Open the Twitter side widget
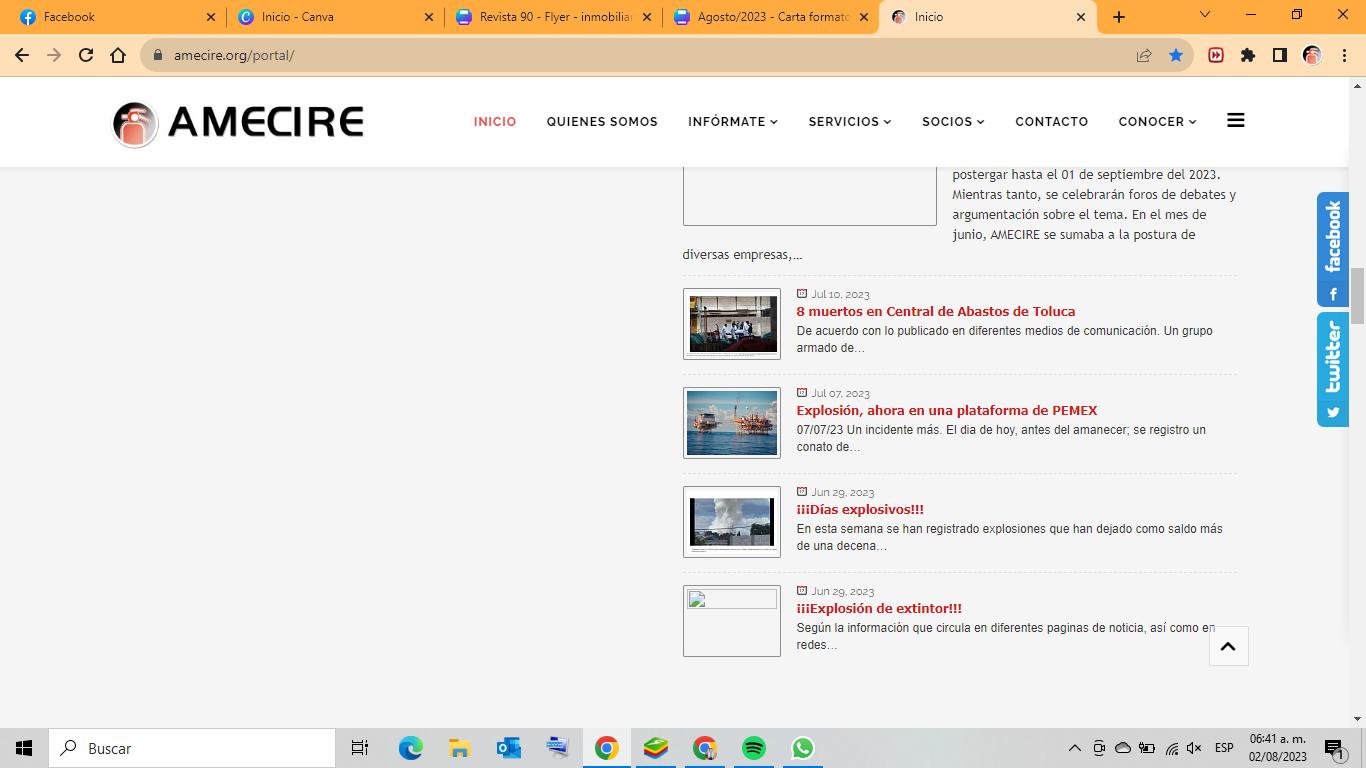Viewport: 1366px width, 768px height. (x=1333, y=369)
